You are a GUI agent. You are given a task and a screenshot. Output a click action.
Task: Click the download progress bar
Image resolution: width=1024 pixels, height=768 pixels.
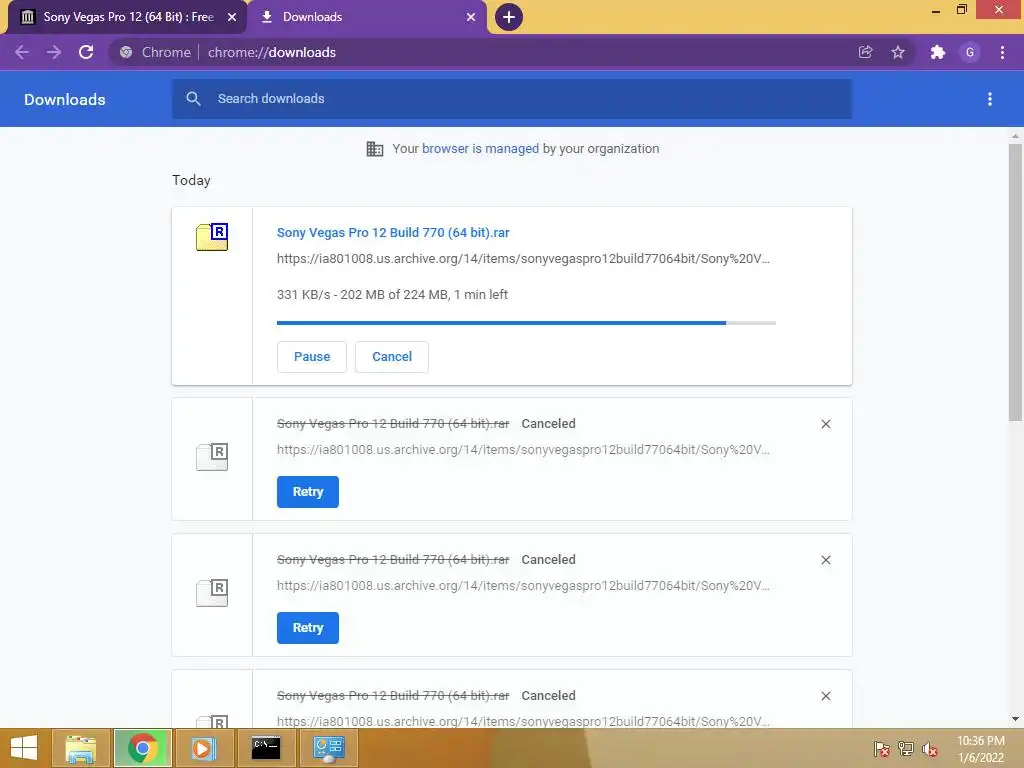526,323
